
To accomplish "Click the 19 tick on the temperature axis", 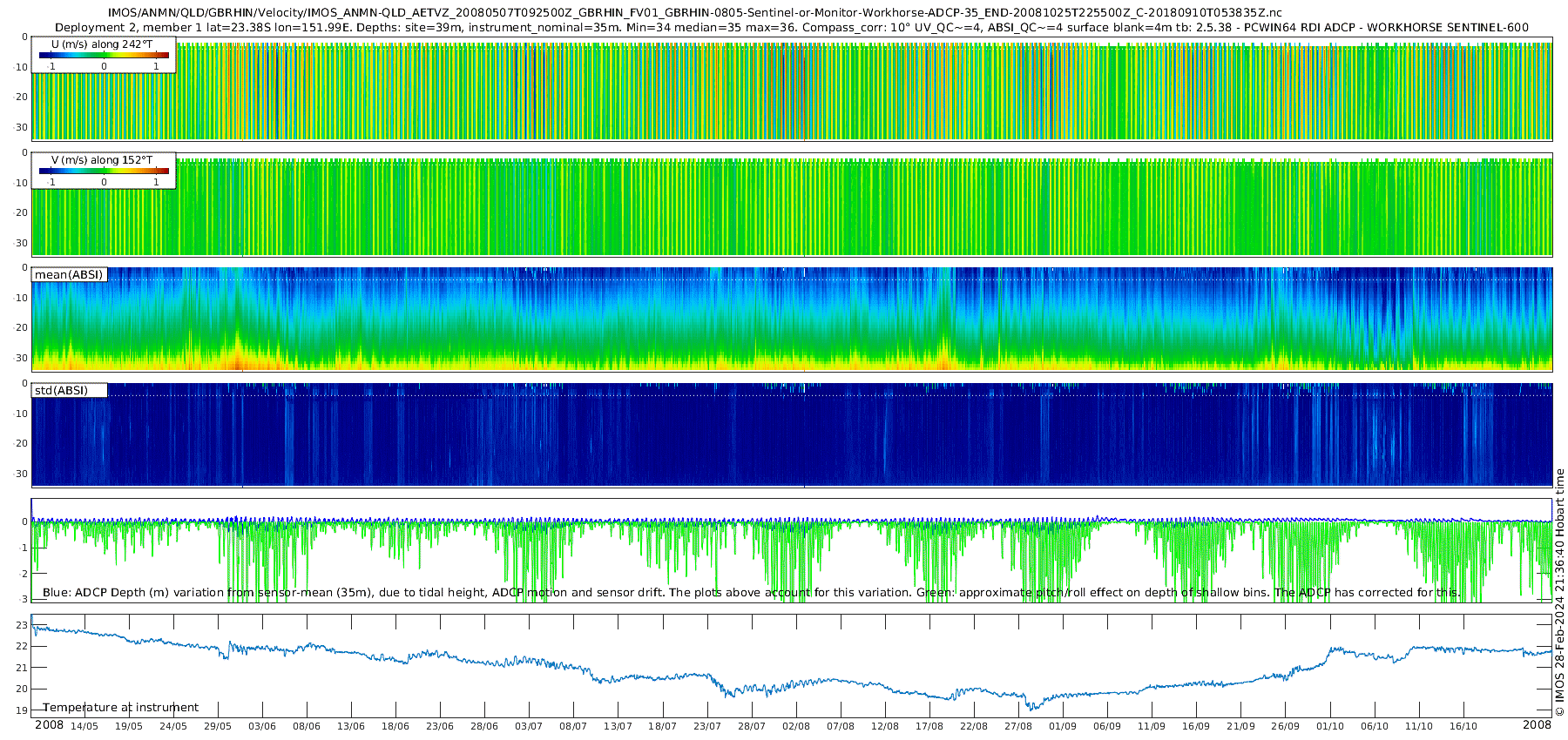I will [23, 710].
